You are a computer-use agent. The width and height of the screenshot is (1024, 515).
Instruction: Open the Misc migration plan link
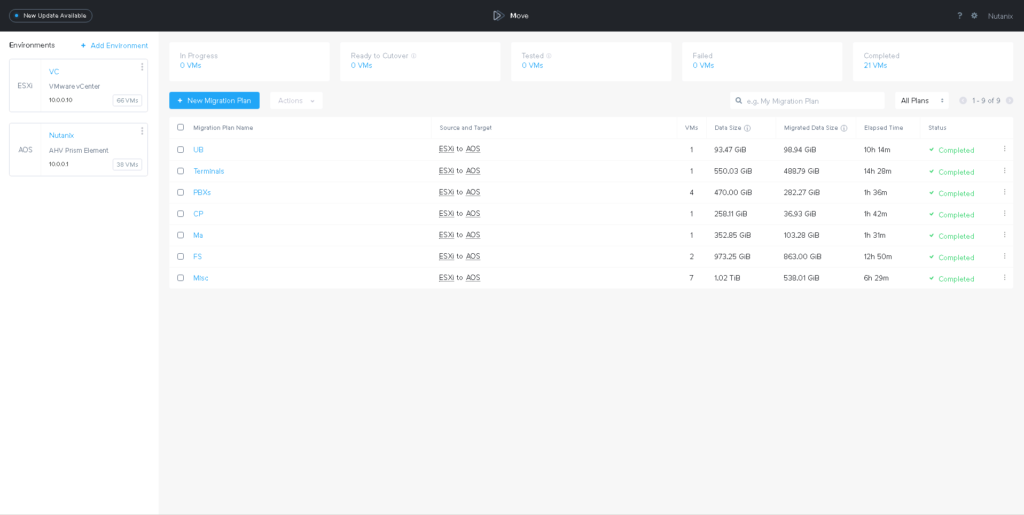(x=200, y=277)
